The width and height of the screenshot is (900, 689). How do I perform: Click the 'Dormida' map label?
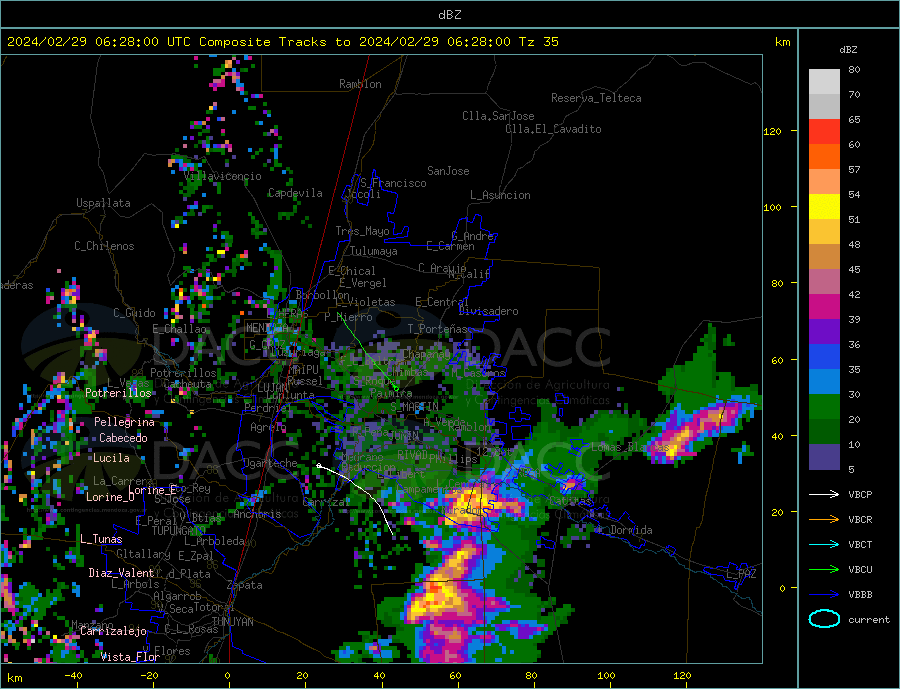tap(631, 530)
